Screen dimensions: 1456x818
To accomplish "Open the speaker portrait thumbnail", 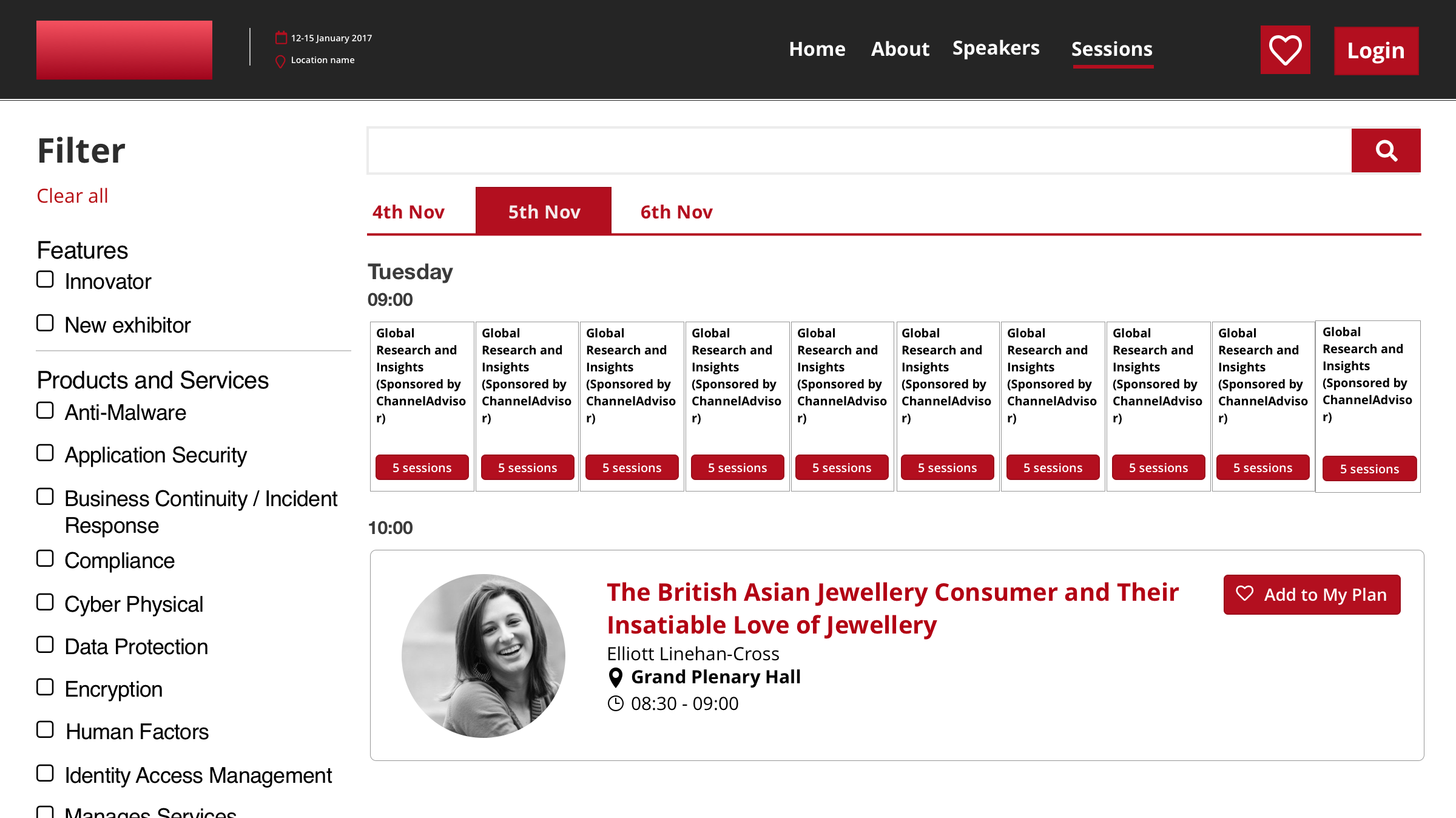I will click(484, 655).
